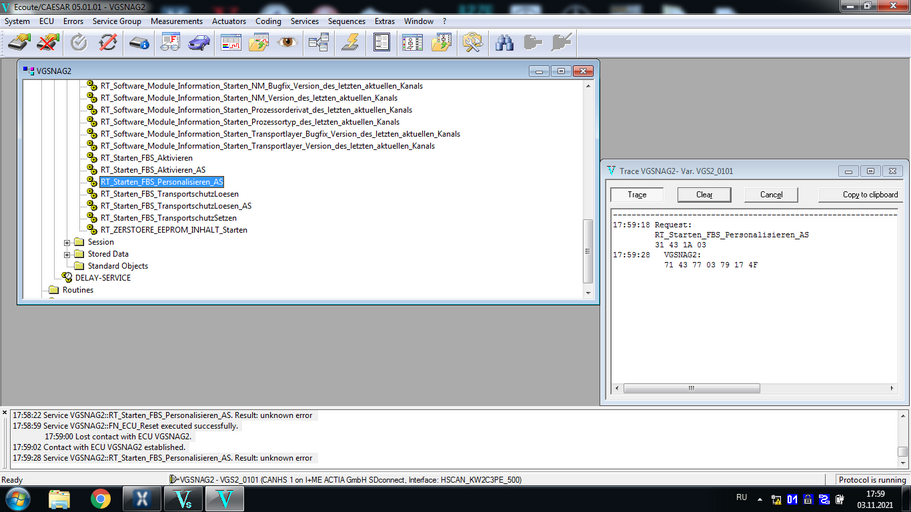Screen dimensions: 911x512
Task: Open the ECU menu
Action: (x=46, y=21)
